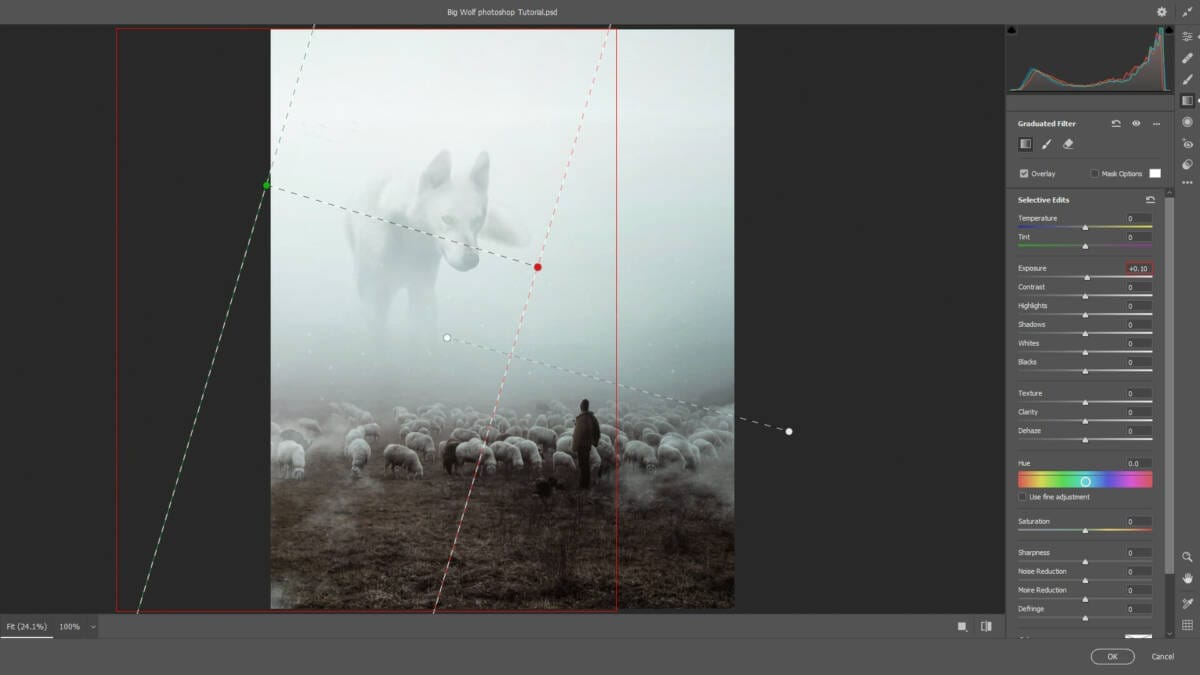Viewport: 1200px width, 675px height.
Task: Choose the Zoom magnifier tool
Action: click(1187, 557)
